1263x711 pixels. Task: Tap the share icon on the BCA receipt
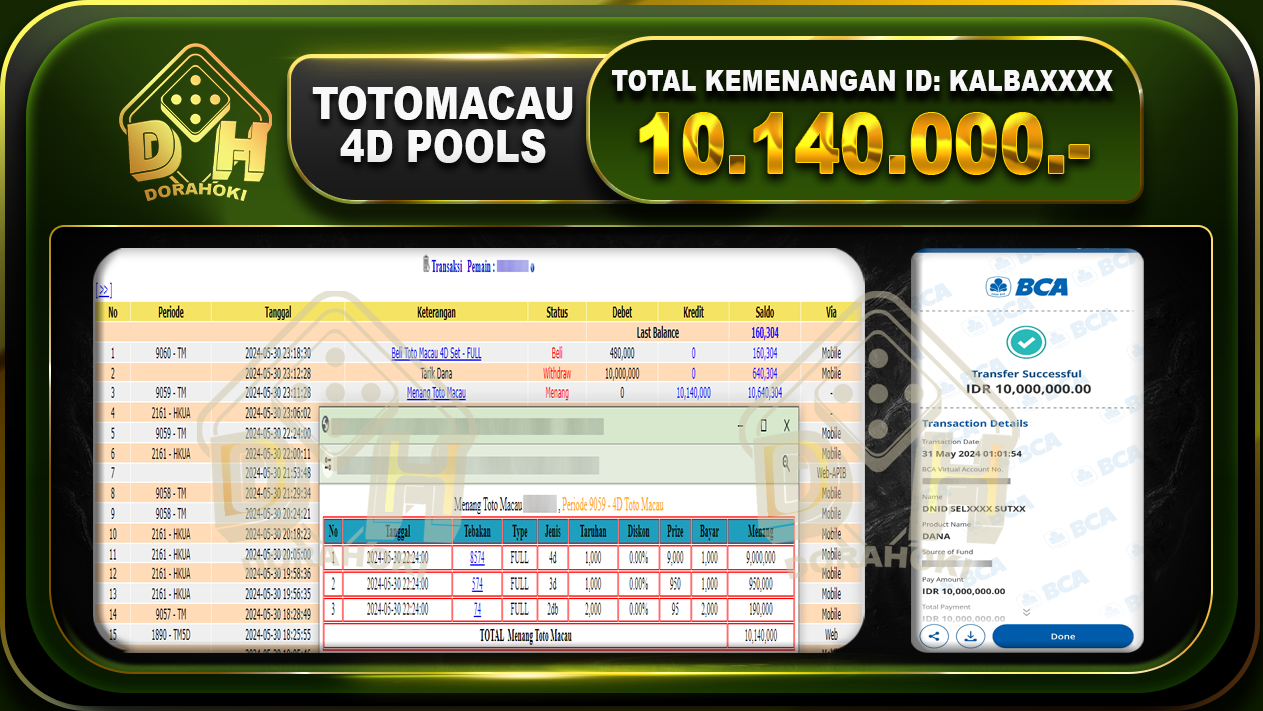tap(934, 636)
